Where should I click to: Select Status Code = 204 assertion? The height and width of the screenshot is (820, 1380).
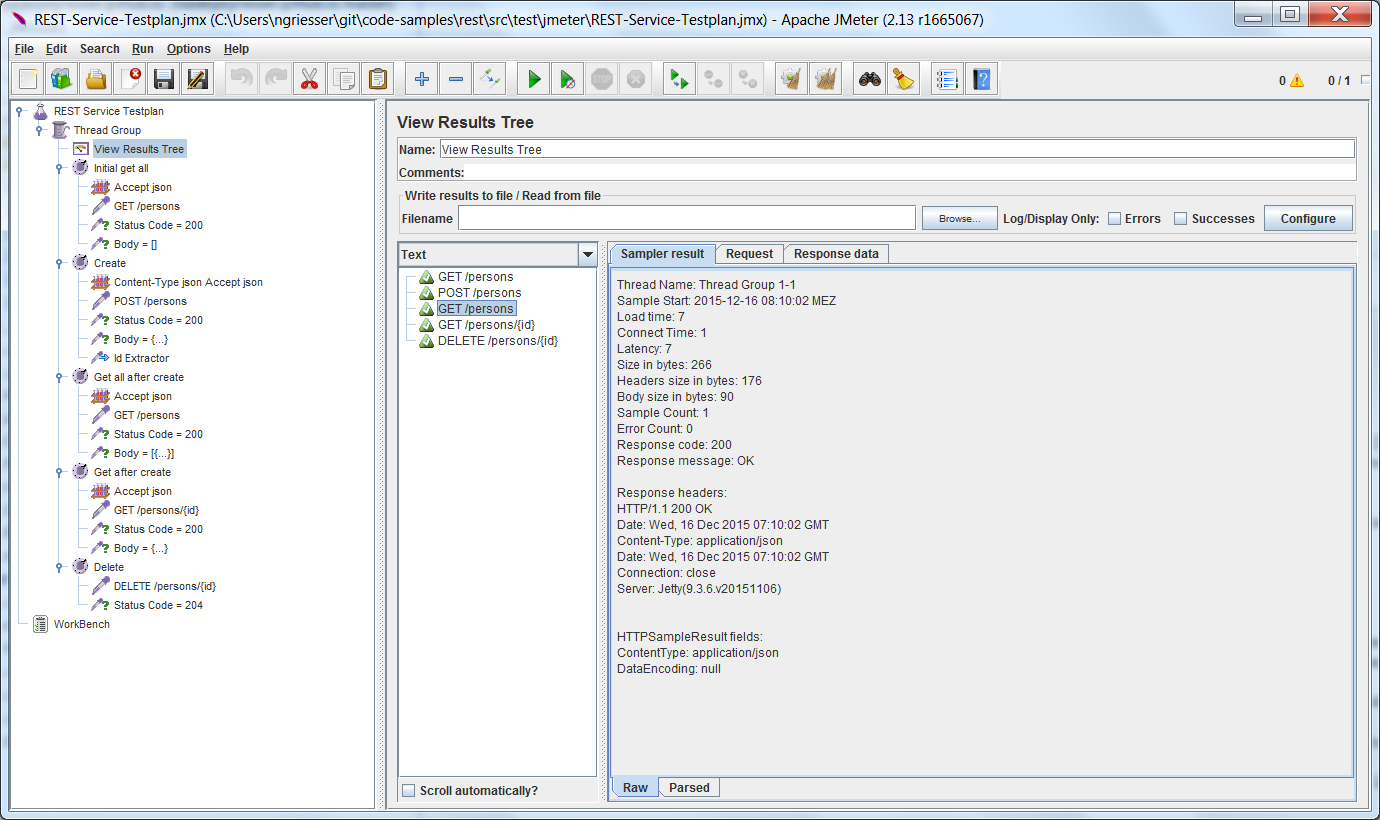coord(158,605)
